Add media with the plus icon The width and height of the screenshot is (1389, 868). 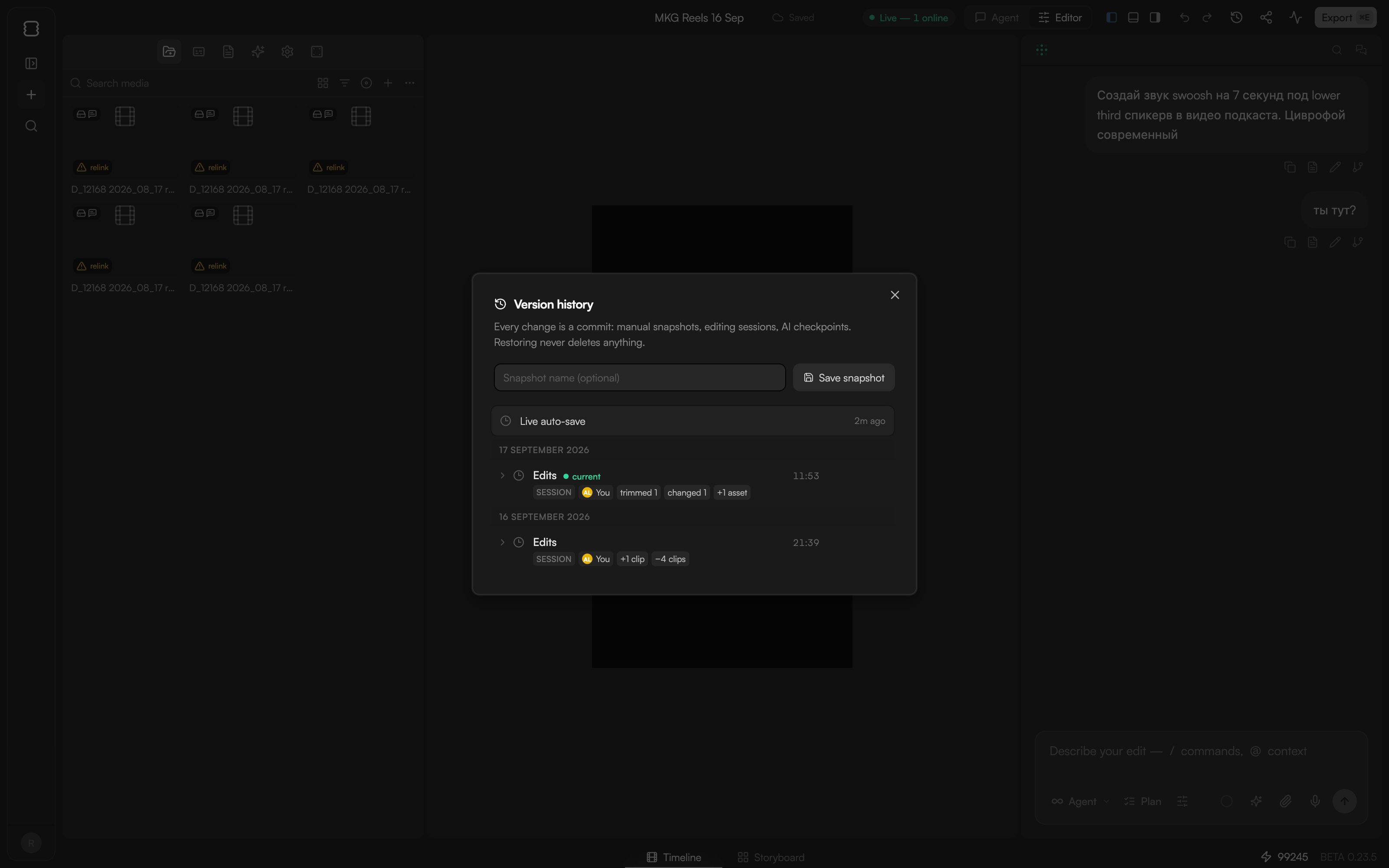[x=388, y=83]
